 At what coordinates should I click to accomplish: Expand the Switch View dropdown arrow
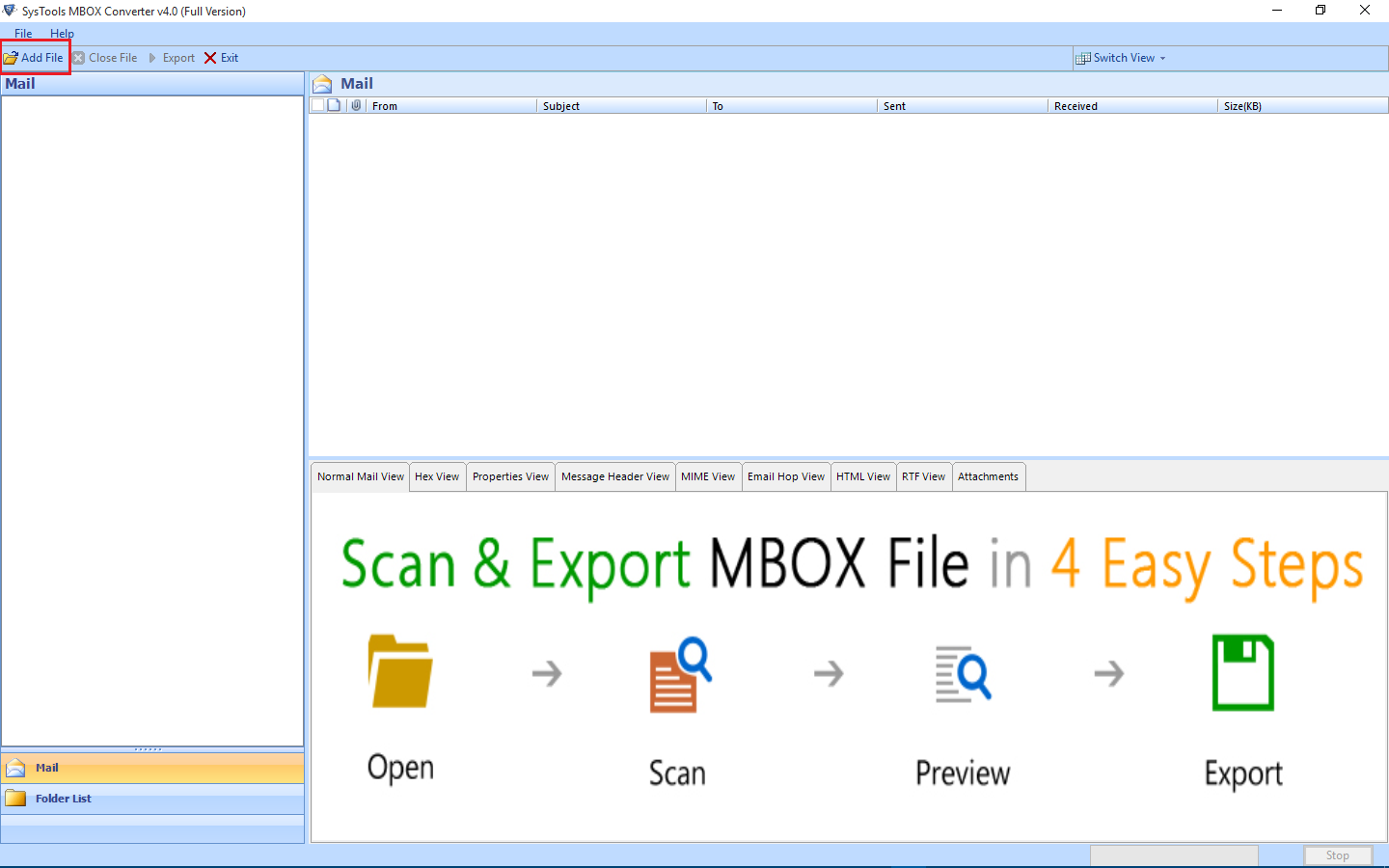1163,58
